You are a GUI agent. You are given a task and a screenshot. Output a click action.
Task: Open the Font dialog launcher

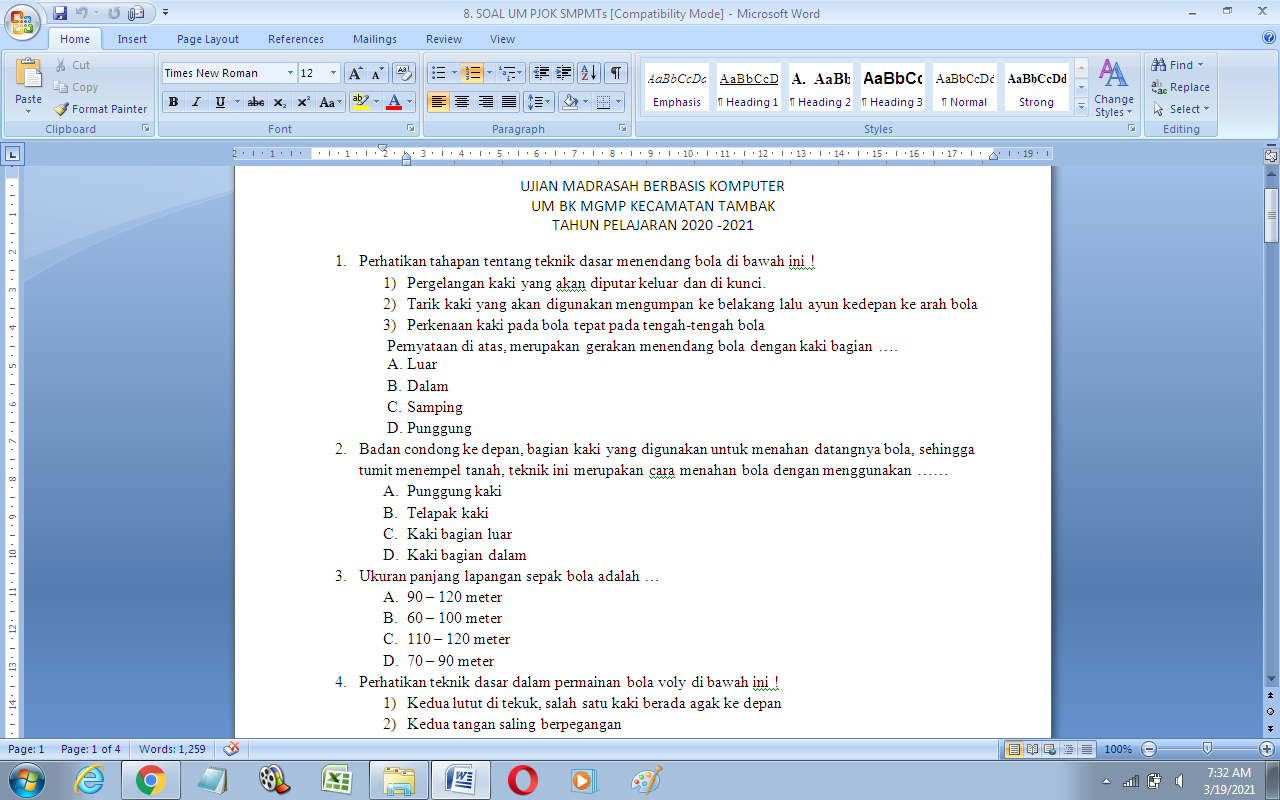tap(410, 129)
